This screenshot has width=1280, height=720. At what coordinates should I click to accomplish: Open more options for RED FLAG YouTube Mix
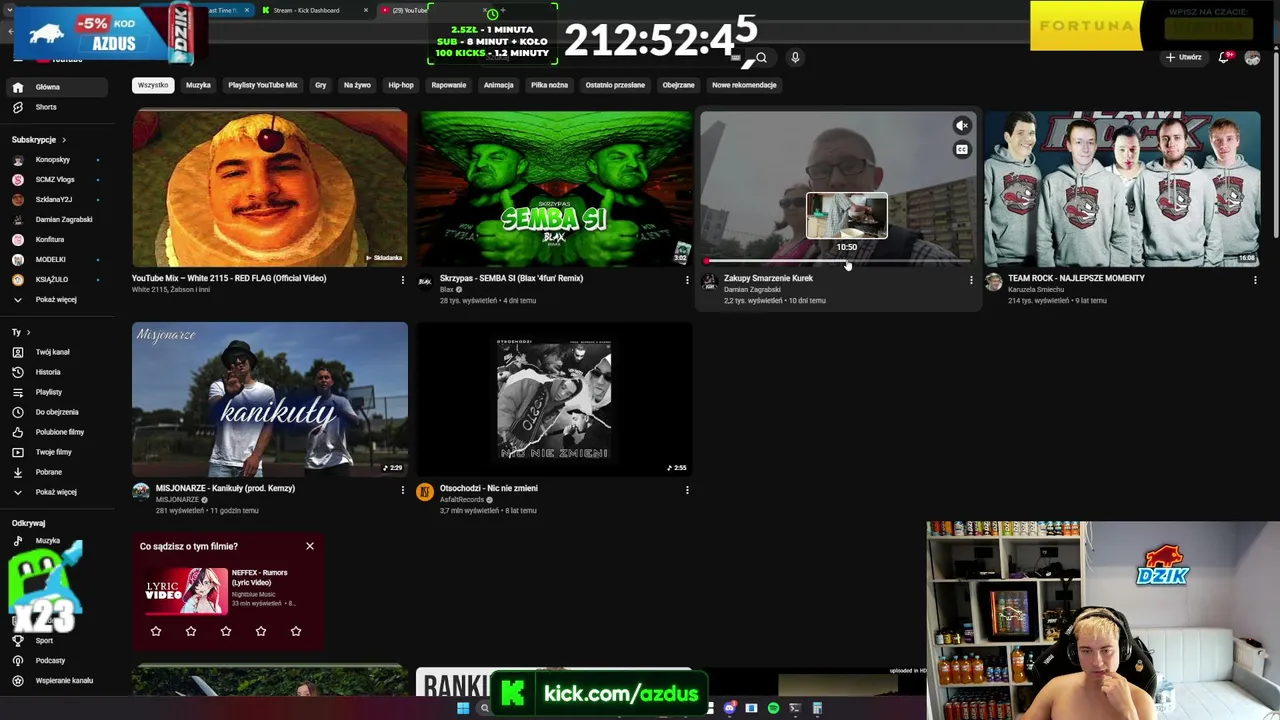[403, 280]
